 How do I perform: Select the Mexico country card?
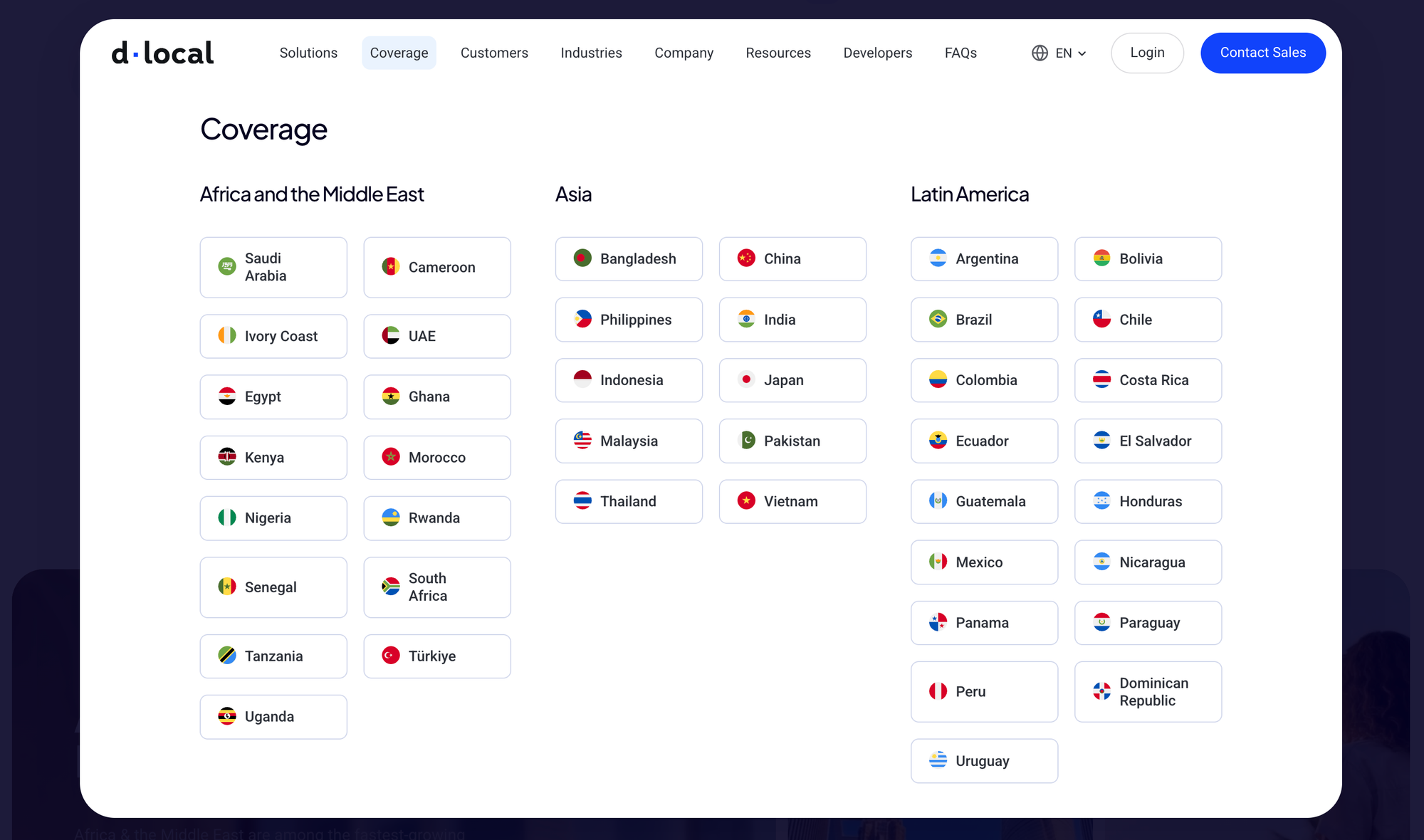click(984, 562)
